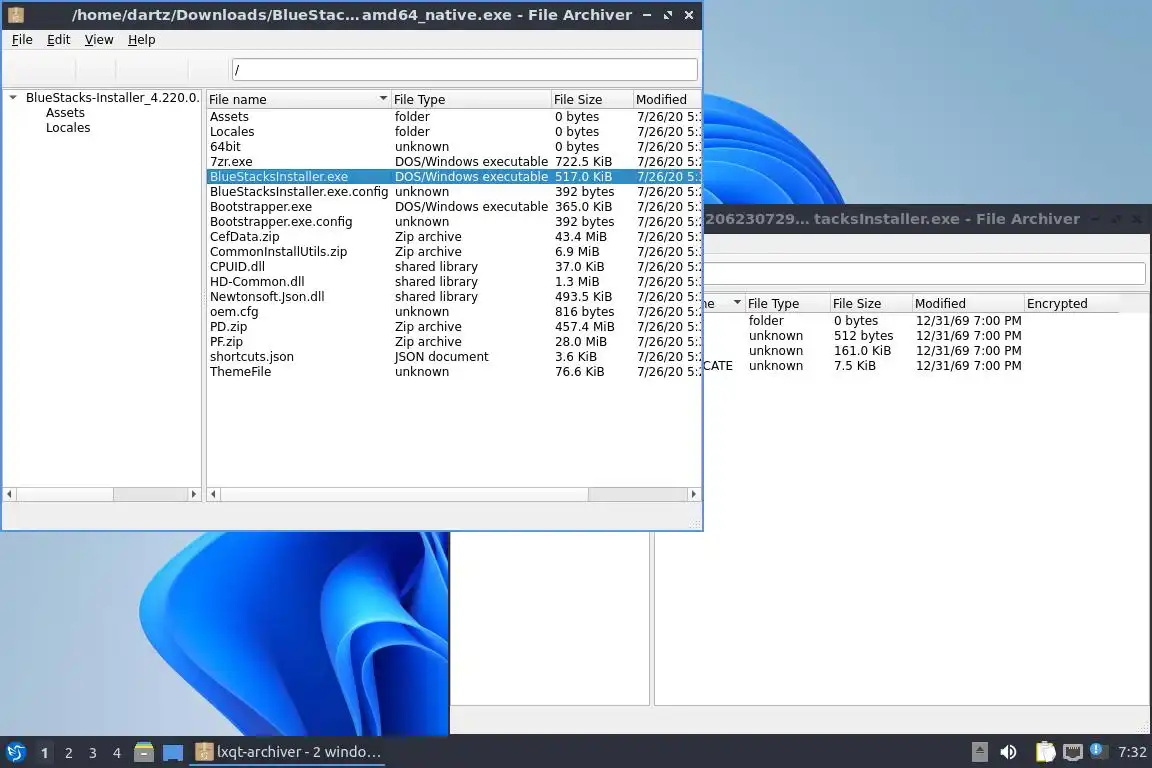Click the folder type cell in background window

coord(766,320)
